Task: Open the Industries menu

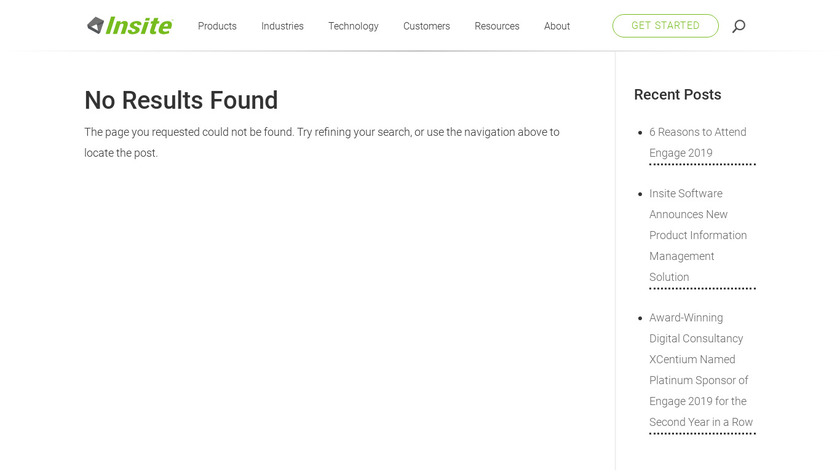Action: click(x=282, y=26)
